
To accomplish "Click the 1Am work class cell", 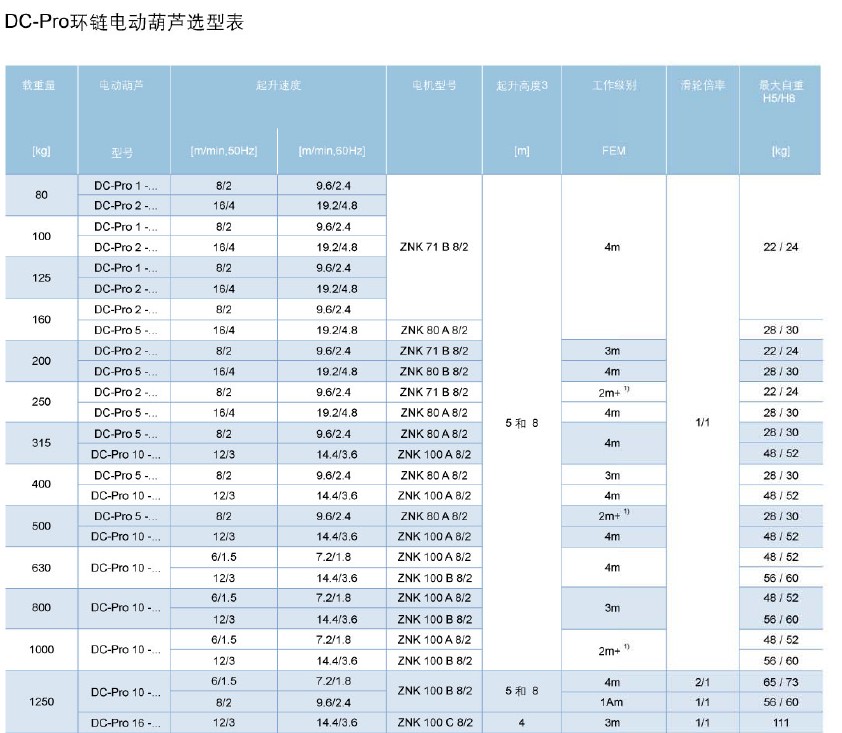I will click(x=613, y=702).
